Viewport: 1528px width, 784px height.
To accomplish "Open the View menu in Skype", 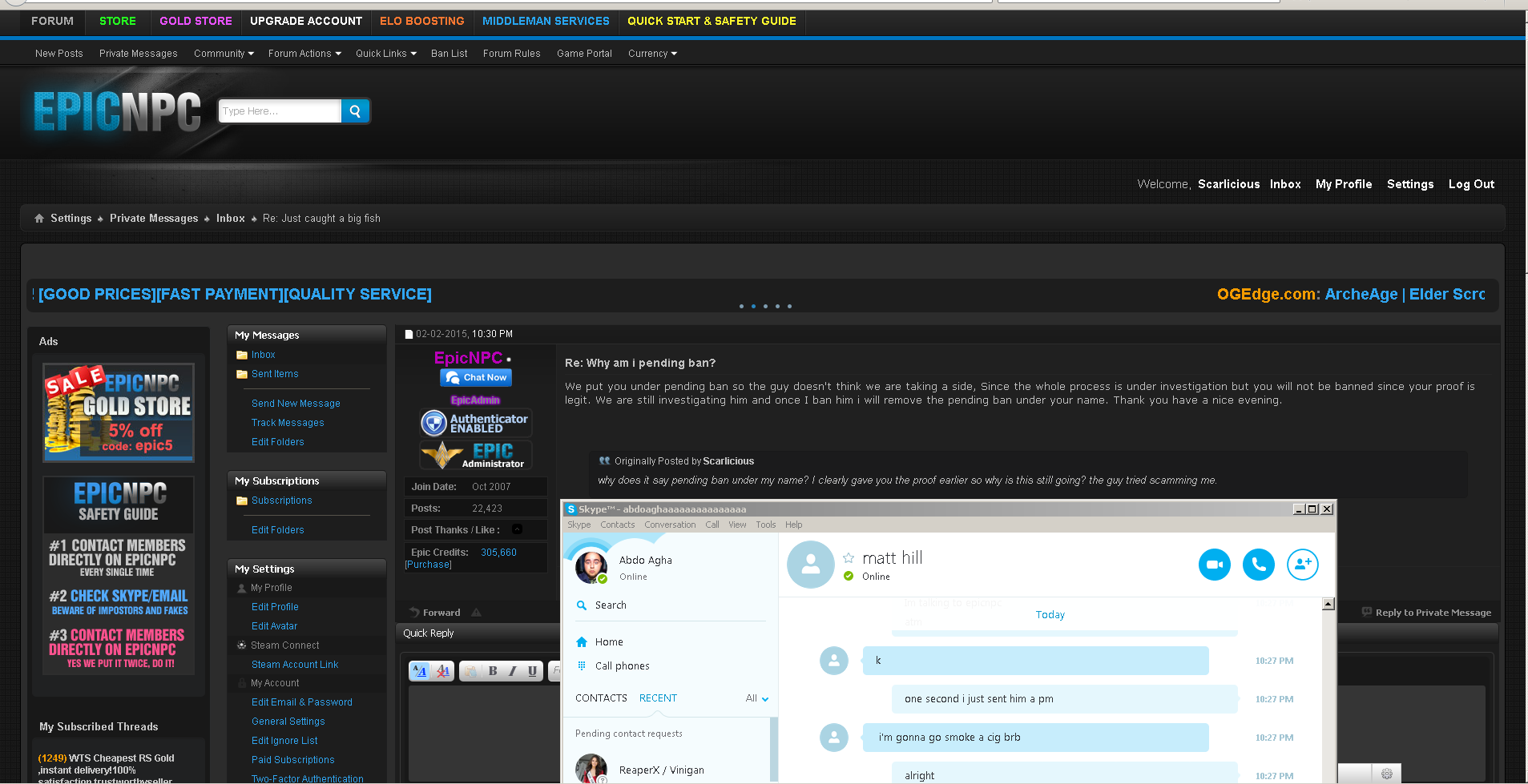I will point(737,525).
